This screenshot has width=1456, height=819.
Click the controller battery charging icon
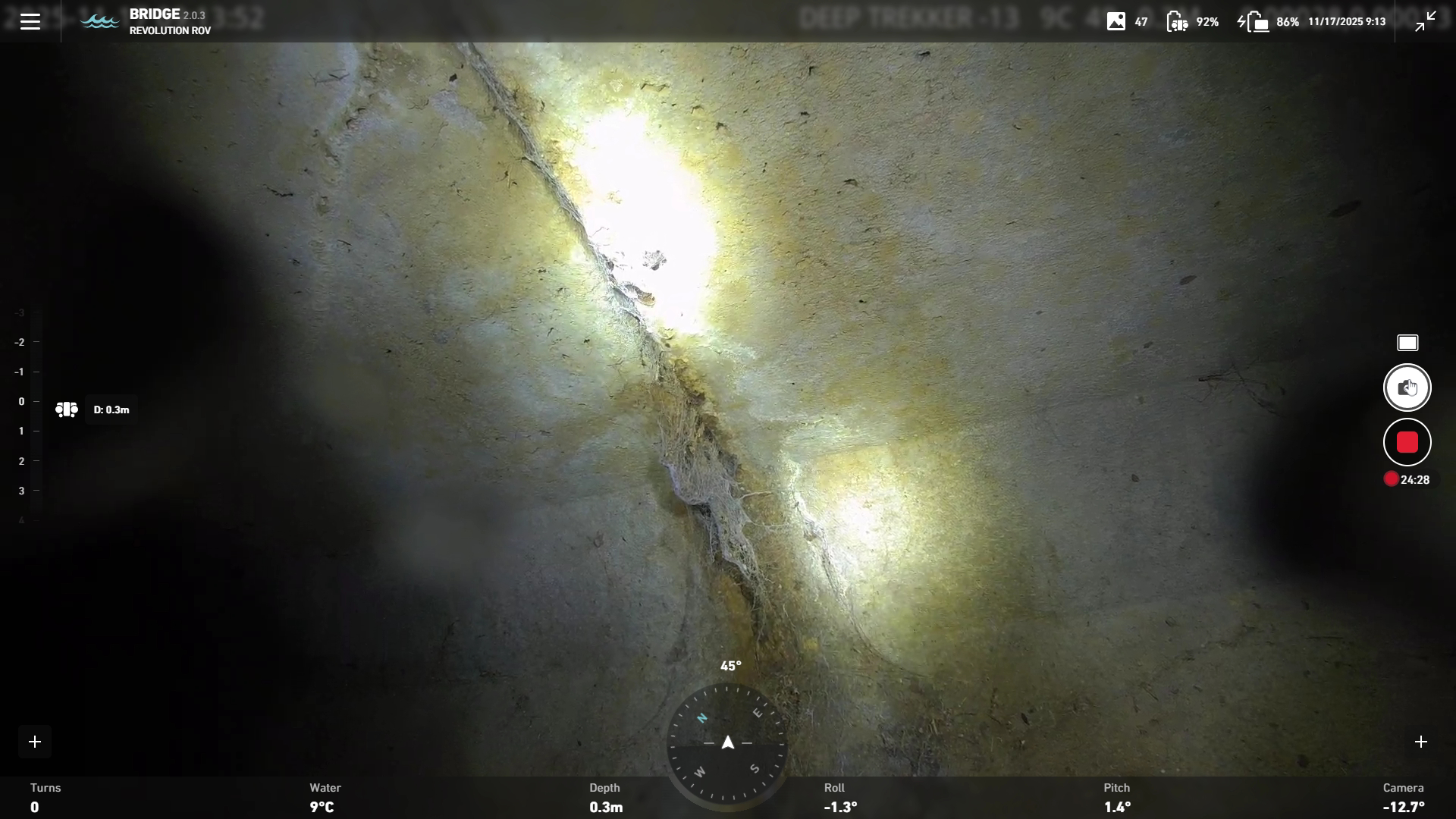click(1254, 21)
